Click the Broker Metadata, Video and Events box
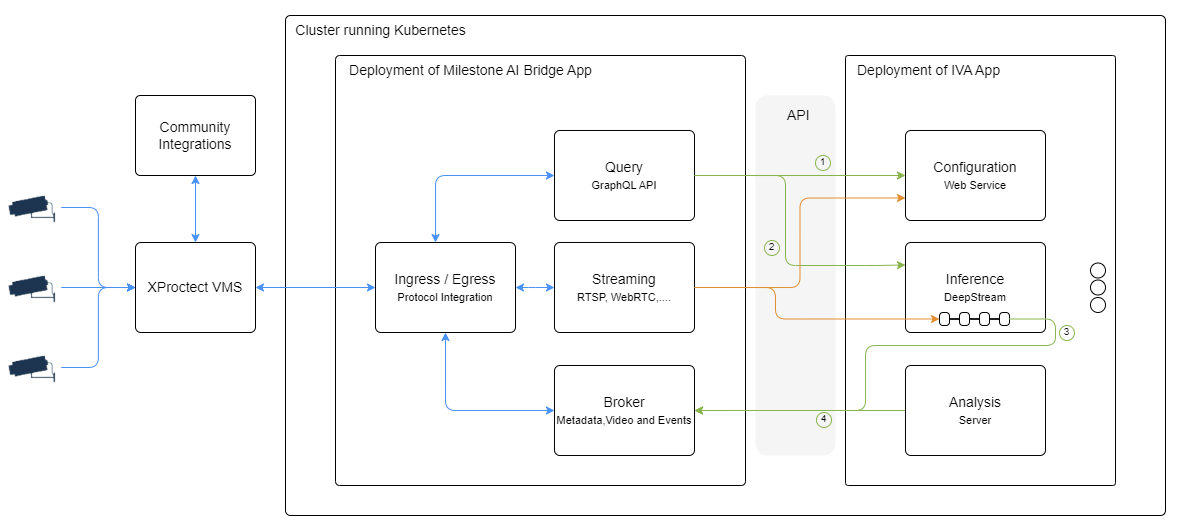1180x530 pixels. click(624, 410)
